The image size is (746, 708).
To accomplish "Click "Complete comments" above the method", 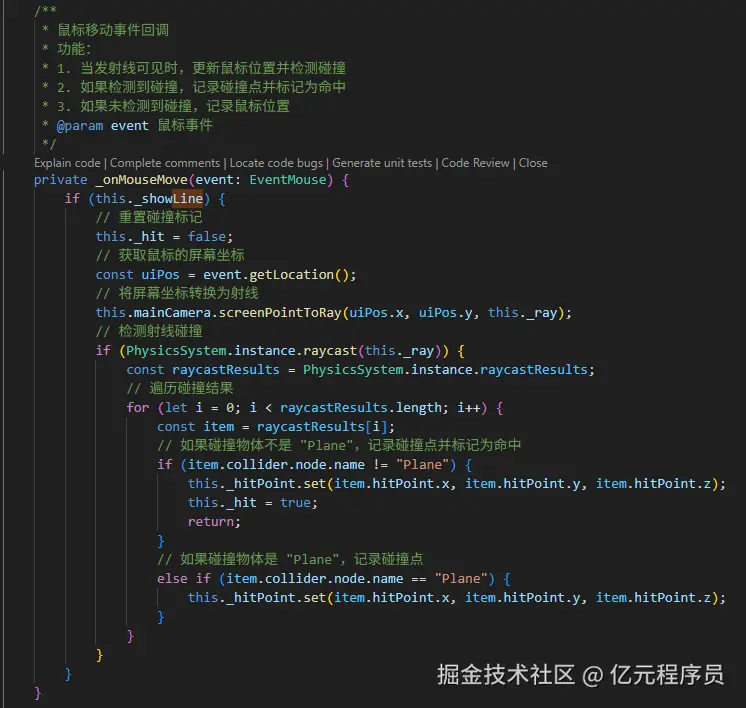I will tap(165, 163).
